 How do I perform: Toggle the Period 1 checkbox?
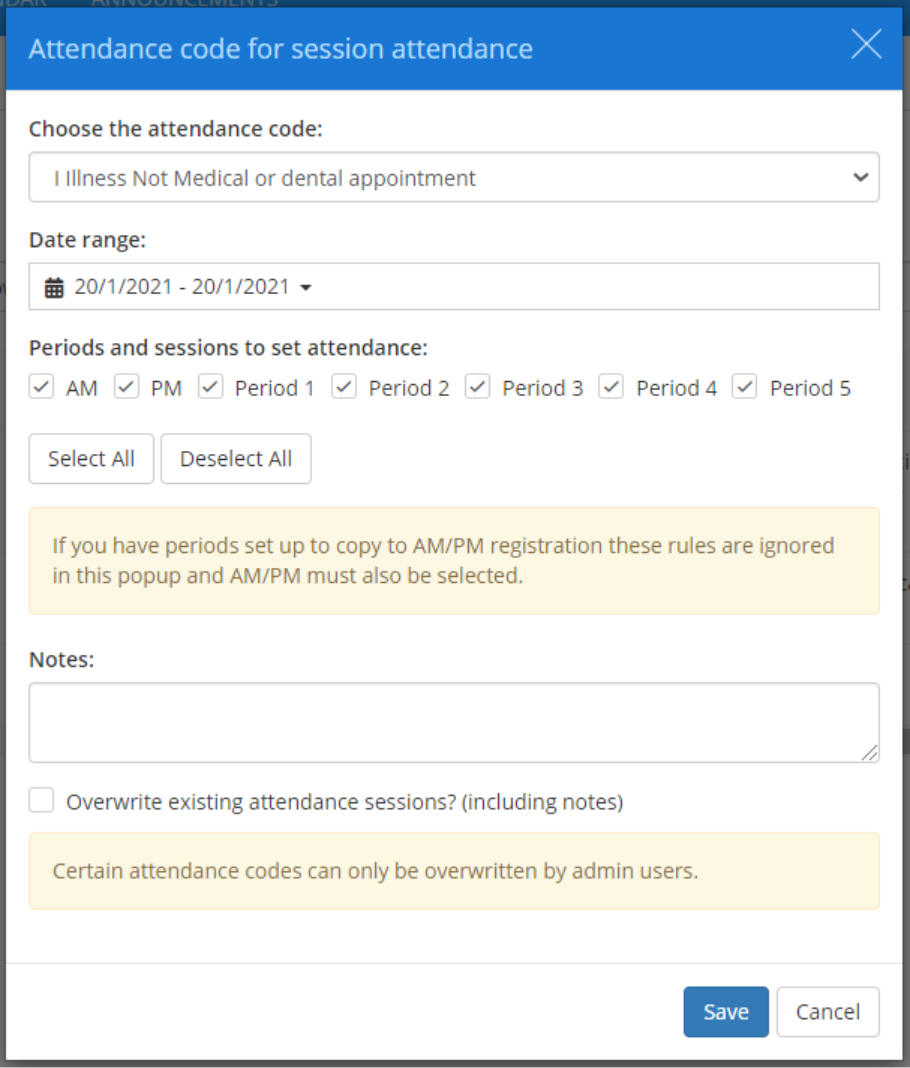tap(210, 387)
